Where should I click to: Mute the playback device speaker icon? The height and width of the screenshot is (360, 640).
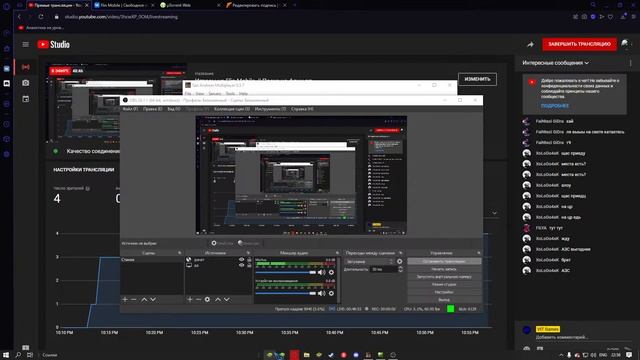tap(322, 293)
